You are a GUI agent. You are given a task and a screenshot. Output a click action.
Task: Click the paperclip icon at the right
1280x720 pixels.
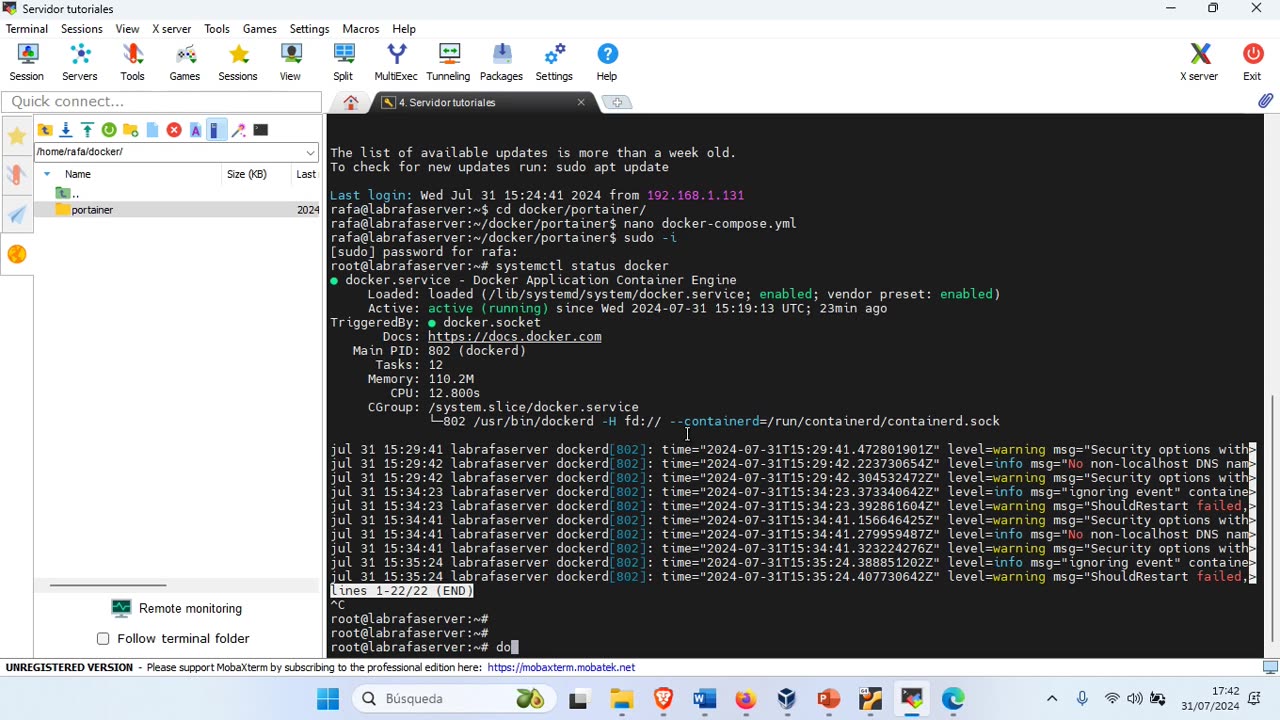coord(1265,101)
